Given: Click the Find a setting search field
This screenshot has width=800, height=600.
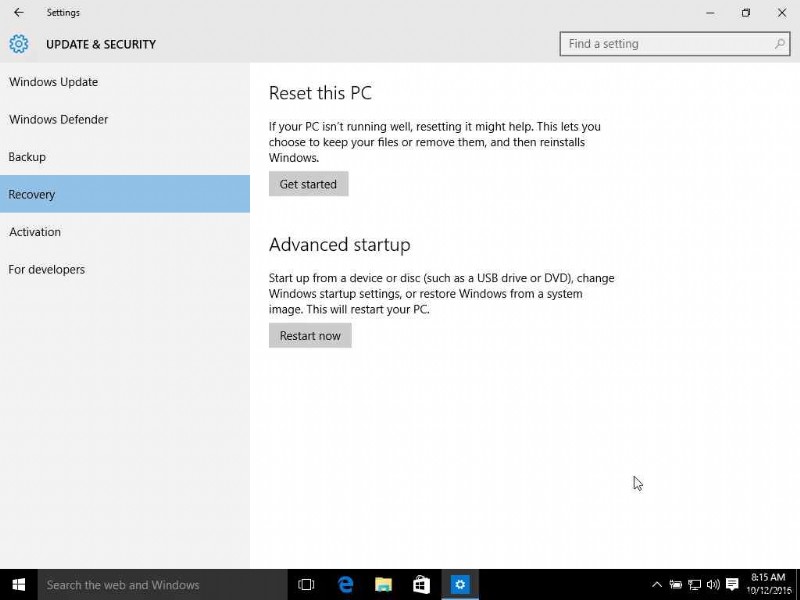Looking at the screenshot, I should pos(660,43).
